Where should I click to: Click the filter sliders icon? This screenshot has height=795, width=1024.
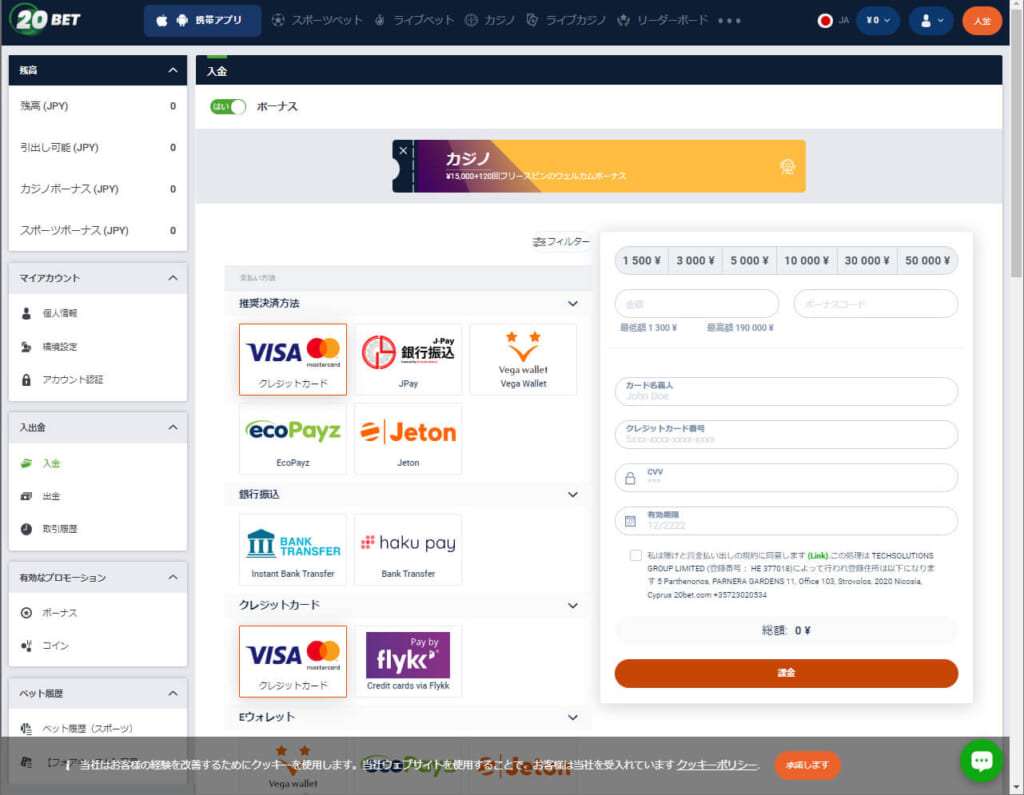coord(539,242)
